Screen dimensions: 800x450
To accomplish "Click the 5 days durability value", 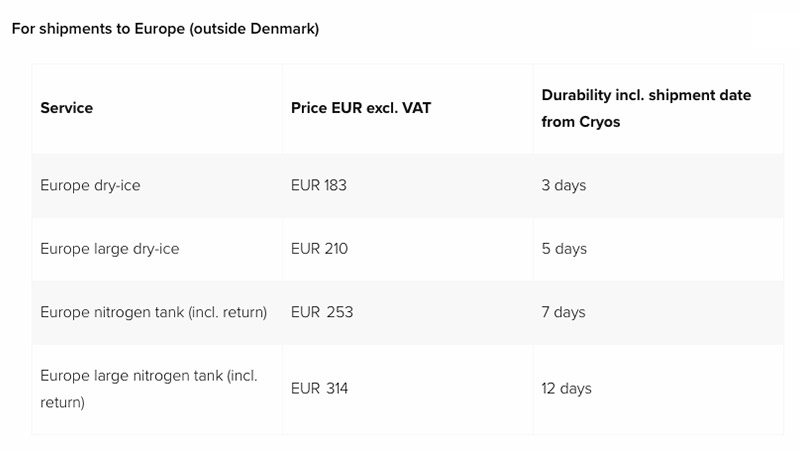I will pos(563,248).
